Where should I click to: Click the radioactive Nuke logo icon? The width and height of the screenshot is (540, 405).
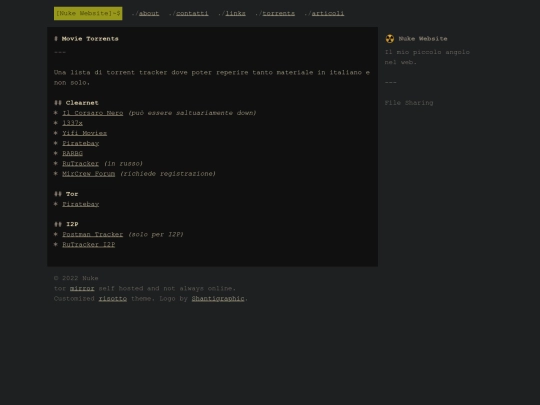click(x=390, y=39)
